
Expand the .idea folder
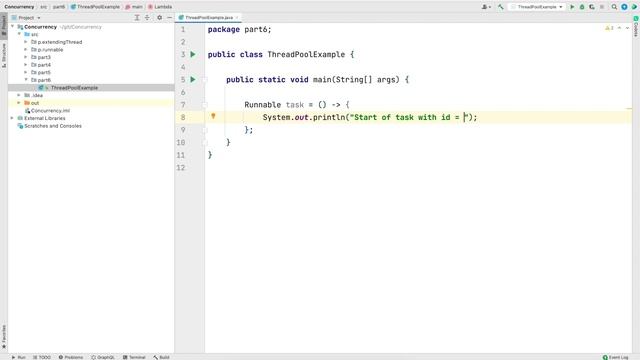[x=19, y=95]
